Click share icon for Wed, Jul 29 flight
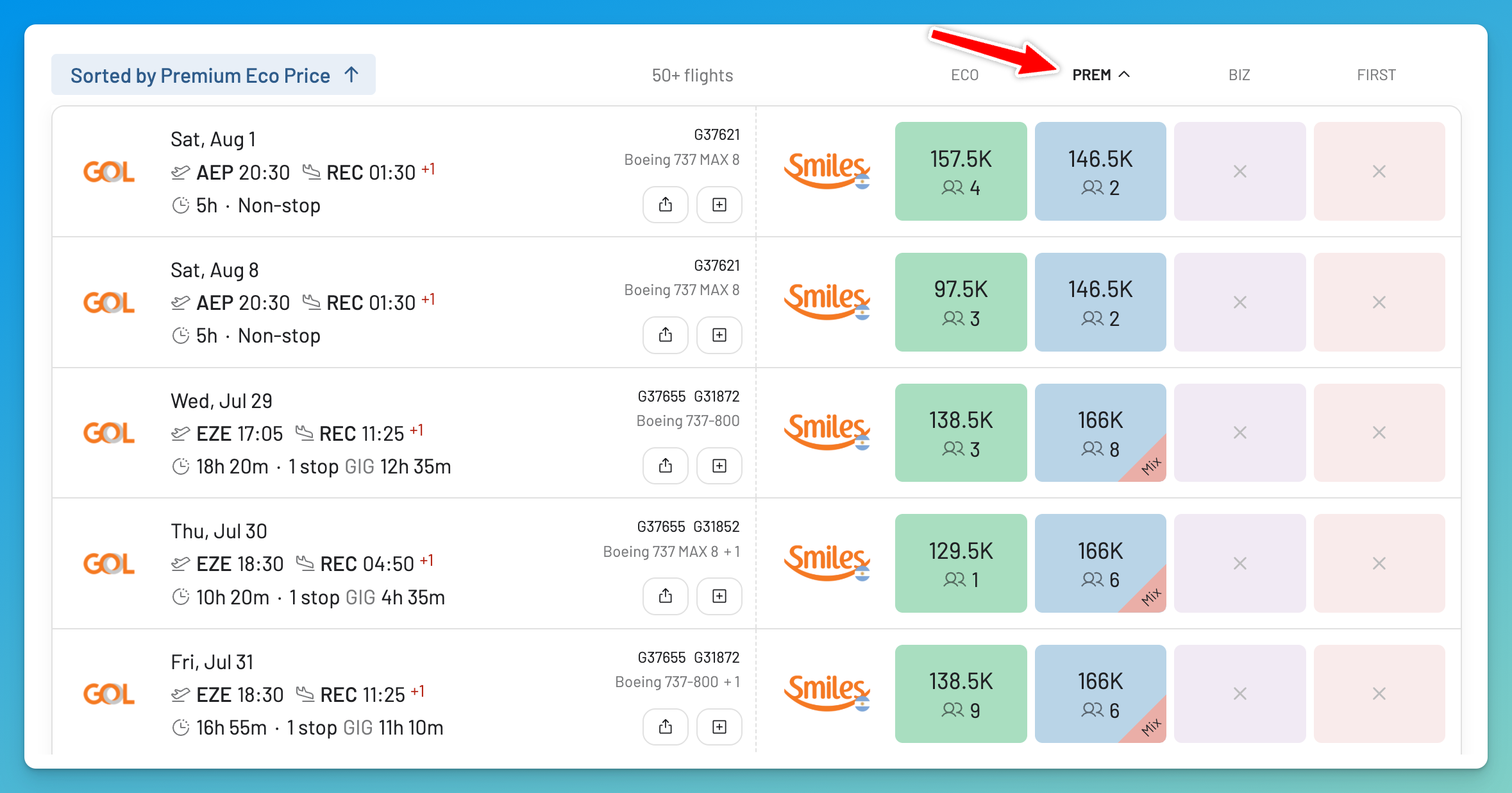1512x793 pixels. 666,466
